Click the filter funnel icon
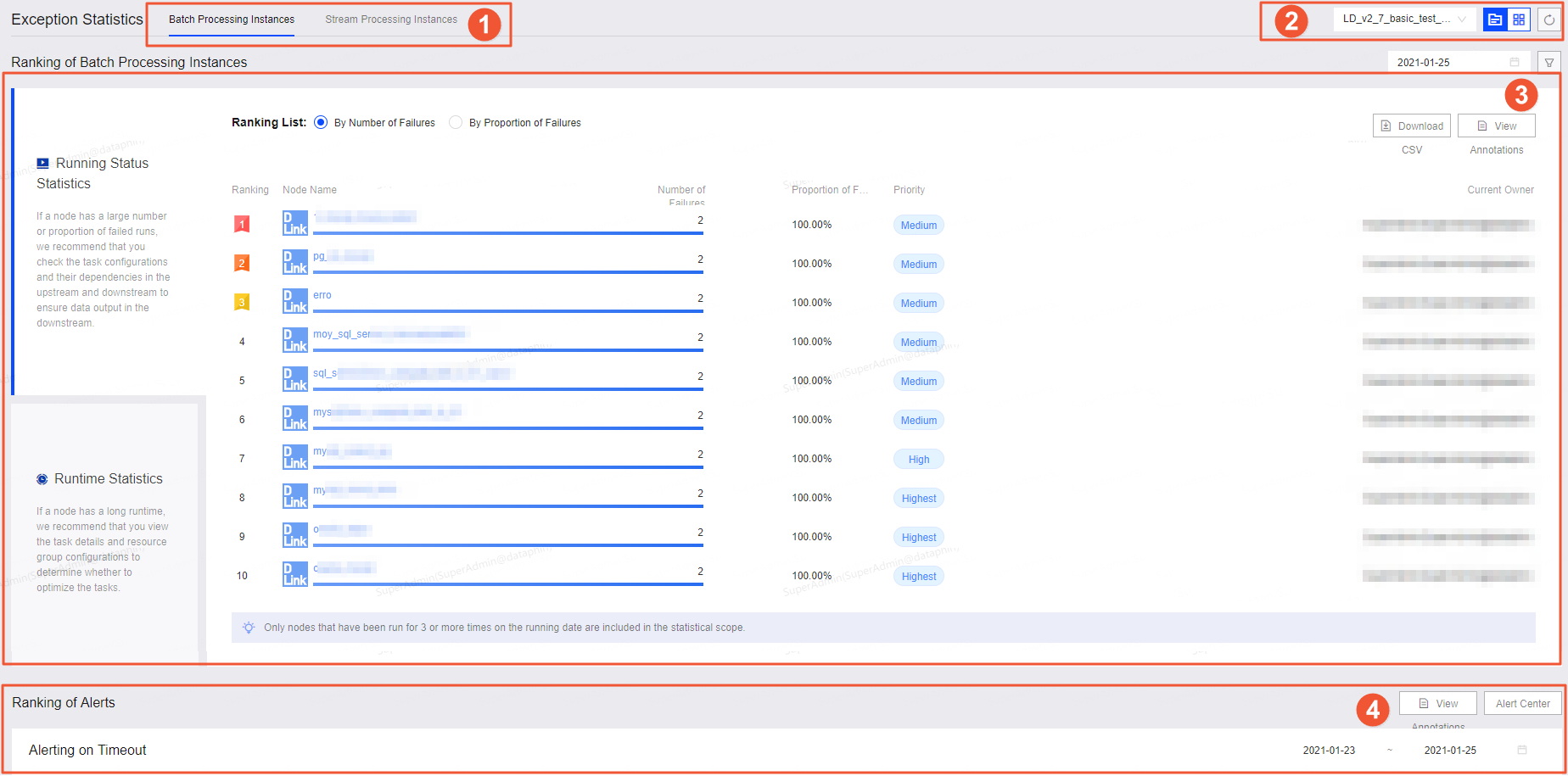 tap(1549, 63)
